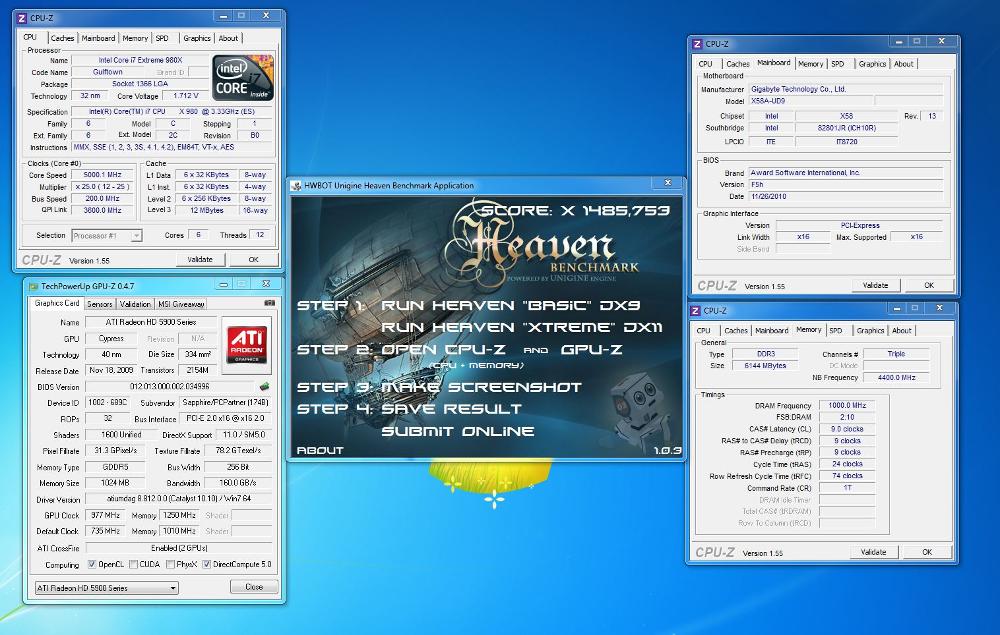Open the MSI Giveaway tab in GPU-Z
Viewport: 1000px width, 635px height.
(x=180, y=304)
